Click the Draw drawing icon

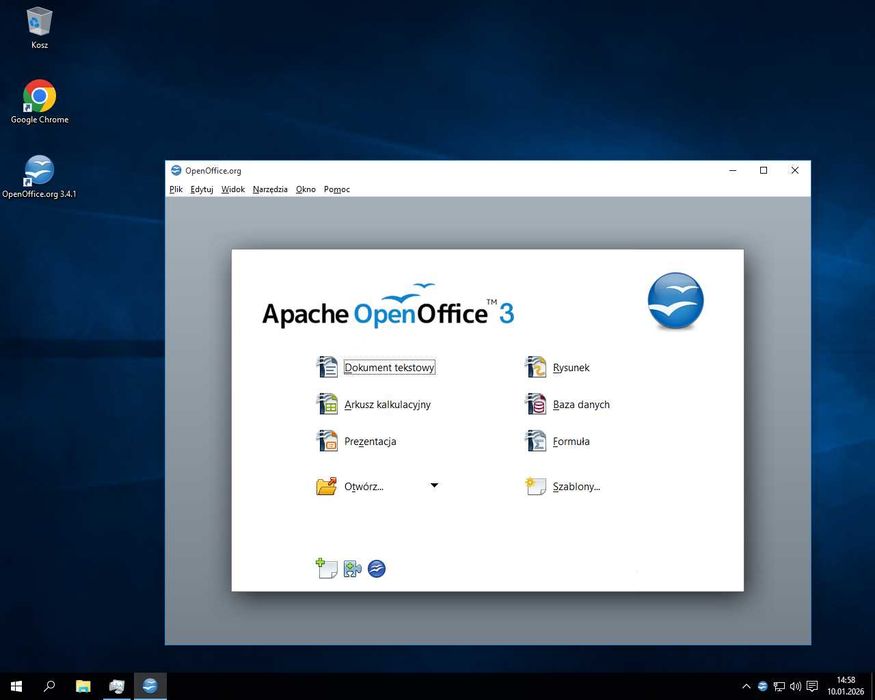(x=536, y=367)
